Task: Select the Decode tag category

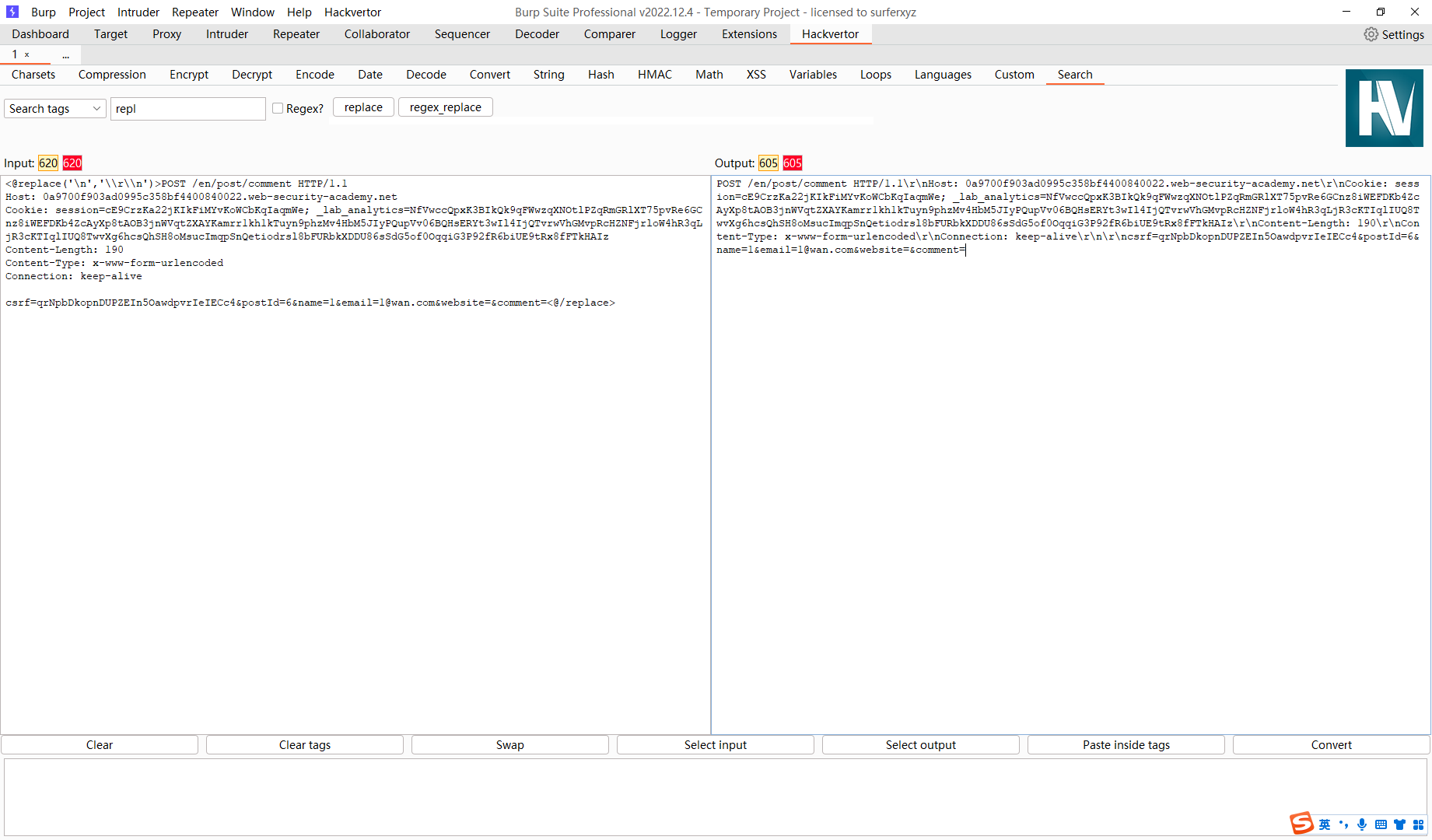Action: pos(426,75)
